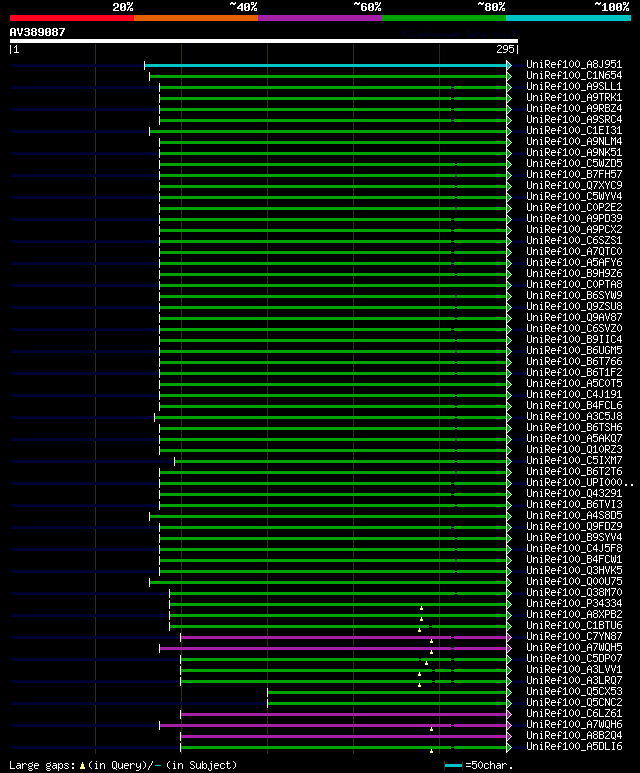The width and height of the screenshot is (640, 773).
Task: Pick UniRef100_A7WQH6 hit label
Action: pos(574,725)
